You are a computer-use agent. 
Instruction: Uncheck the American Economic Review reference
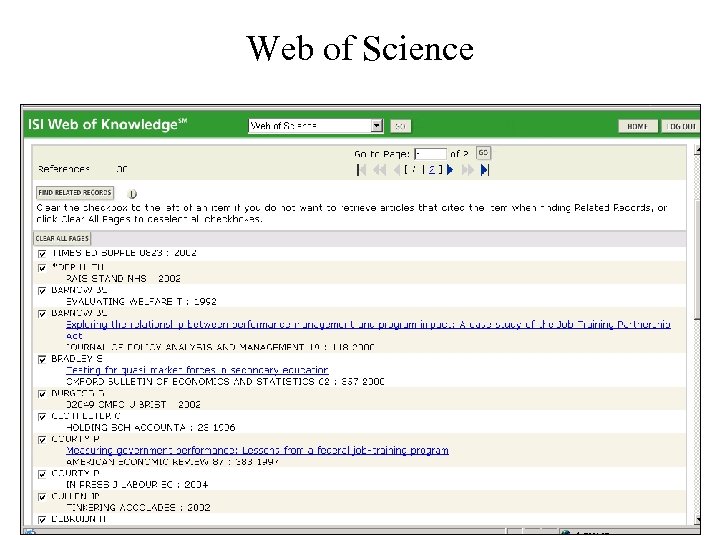42,440
